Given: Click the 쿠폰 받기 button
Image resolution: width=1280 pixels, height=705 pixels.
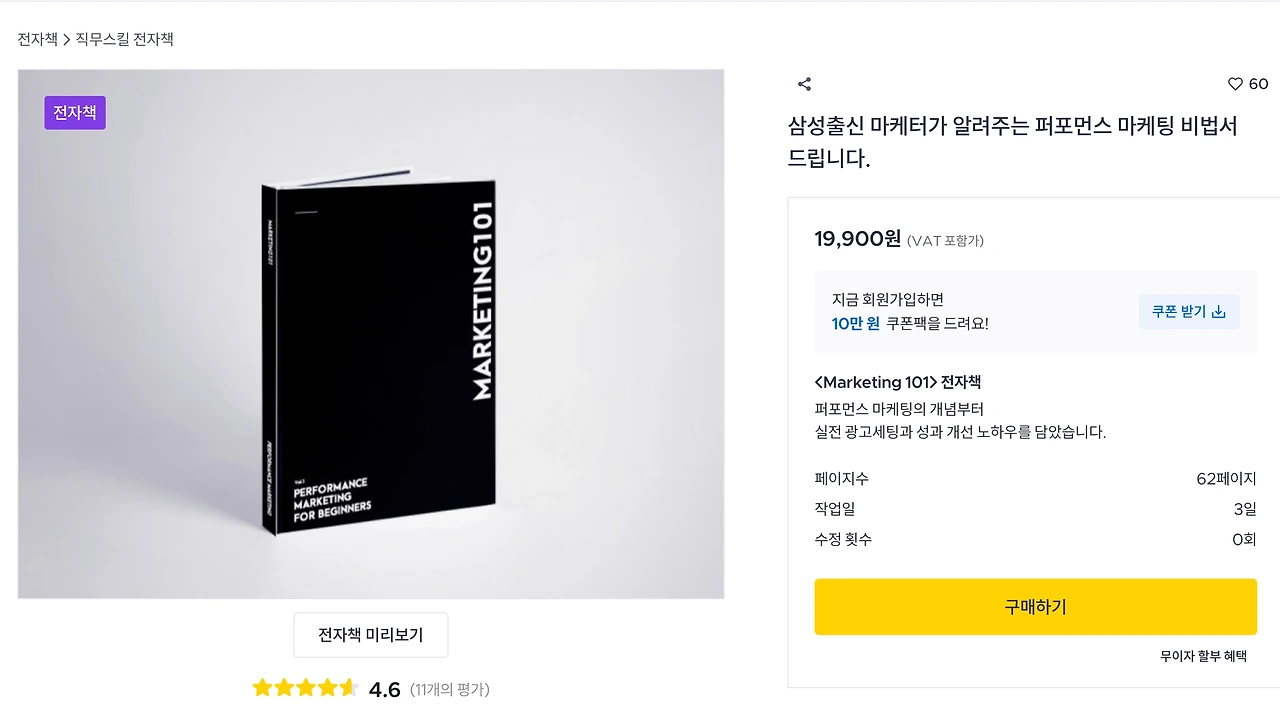Looking at the screenshot, I should [x=1189, y=312].
